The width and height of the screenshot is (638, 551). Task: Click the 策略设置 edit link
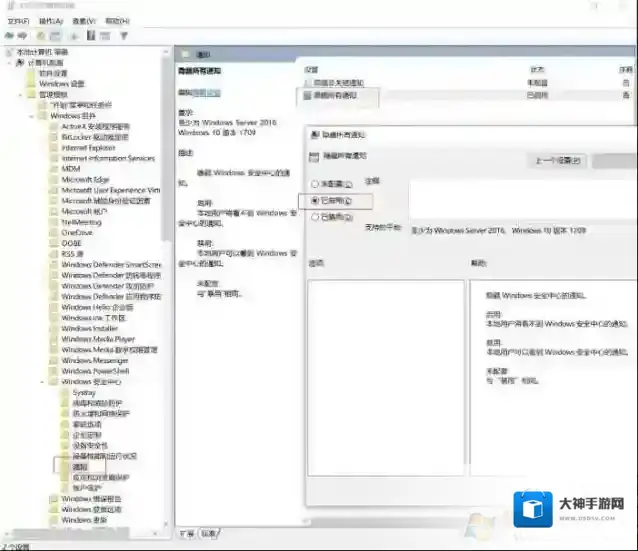(206, 93)
